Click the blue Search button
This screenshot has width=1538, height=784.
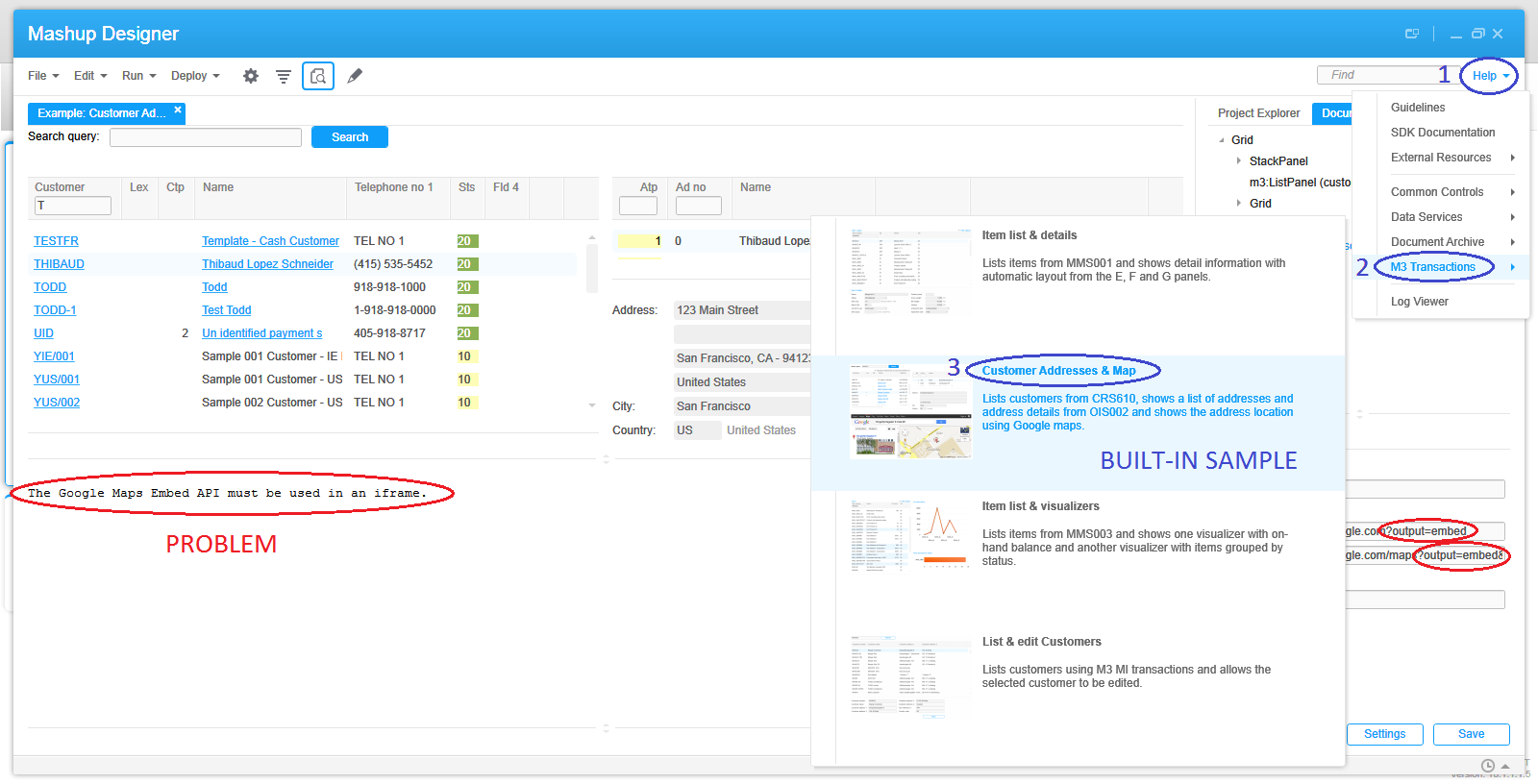click(350, 137)
